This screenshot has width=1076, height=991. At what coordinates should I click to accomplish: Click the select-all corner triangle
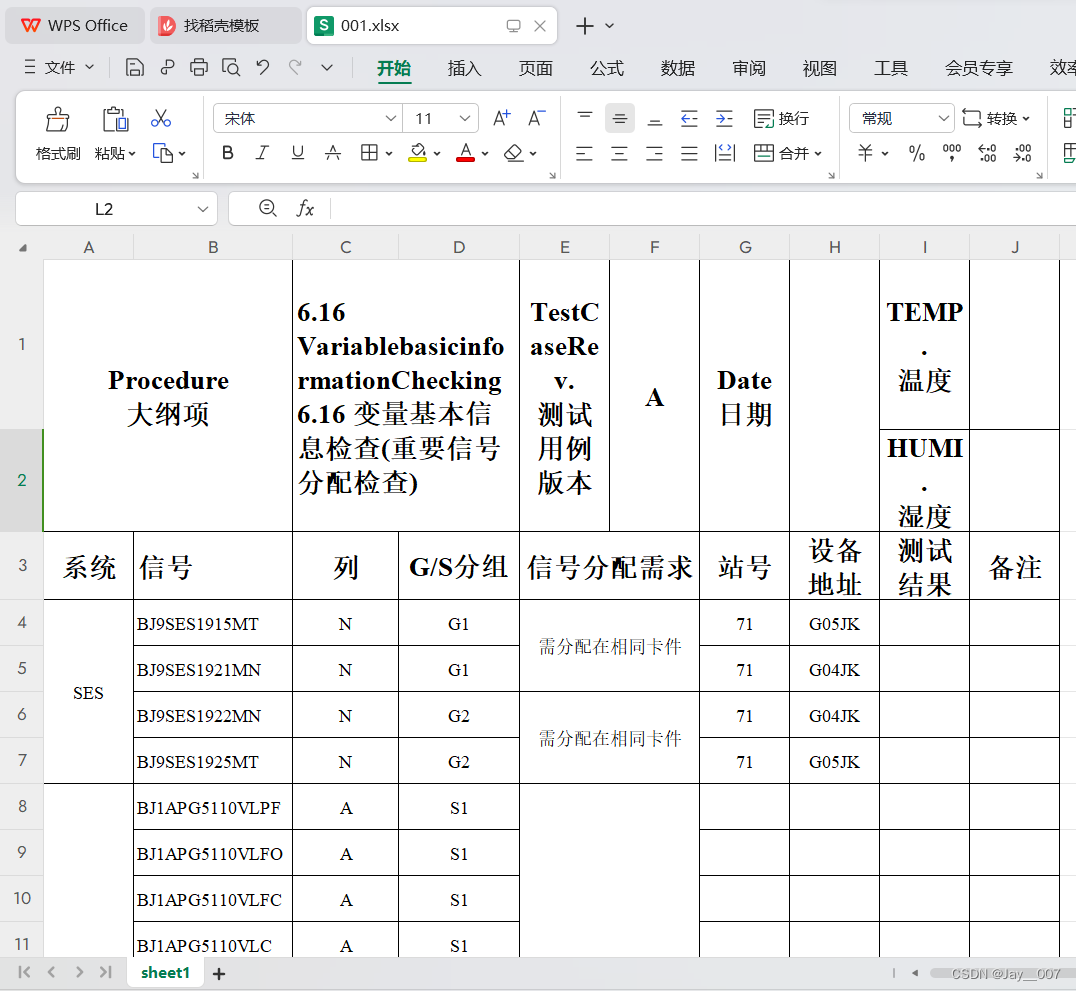[x=23, y=248]
